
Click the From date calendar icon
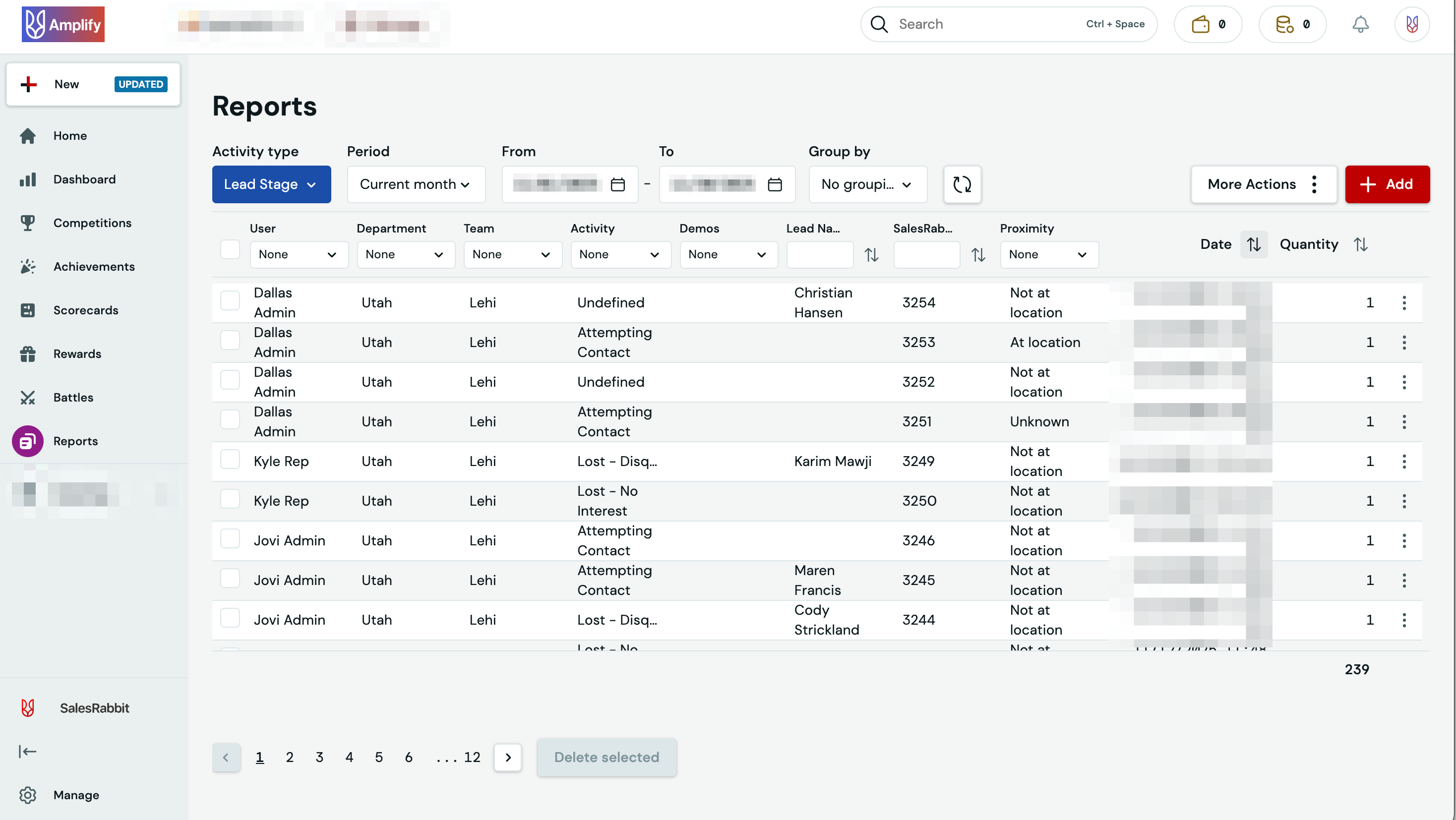click(618, 184)
